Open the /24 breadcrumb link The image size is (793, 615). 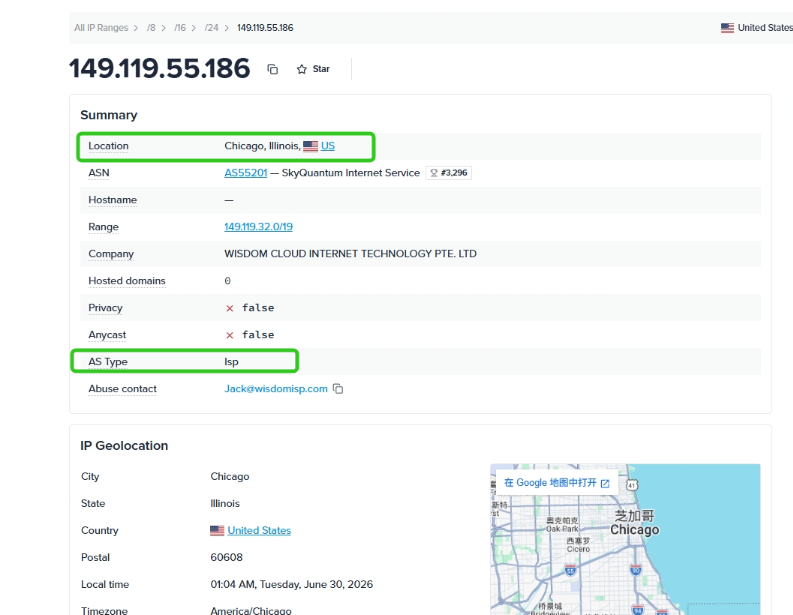click(211, 28)
